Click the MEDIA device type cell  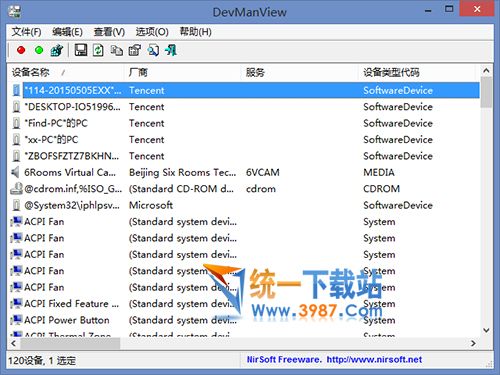click(379, 172)
